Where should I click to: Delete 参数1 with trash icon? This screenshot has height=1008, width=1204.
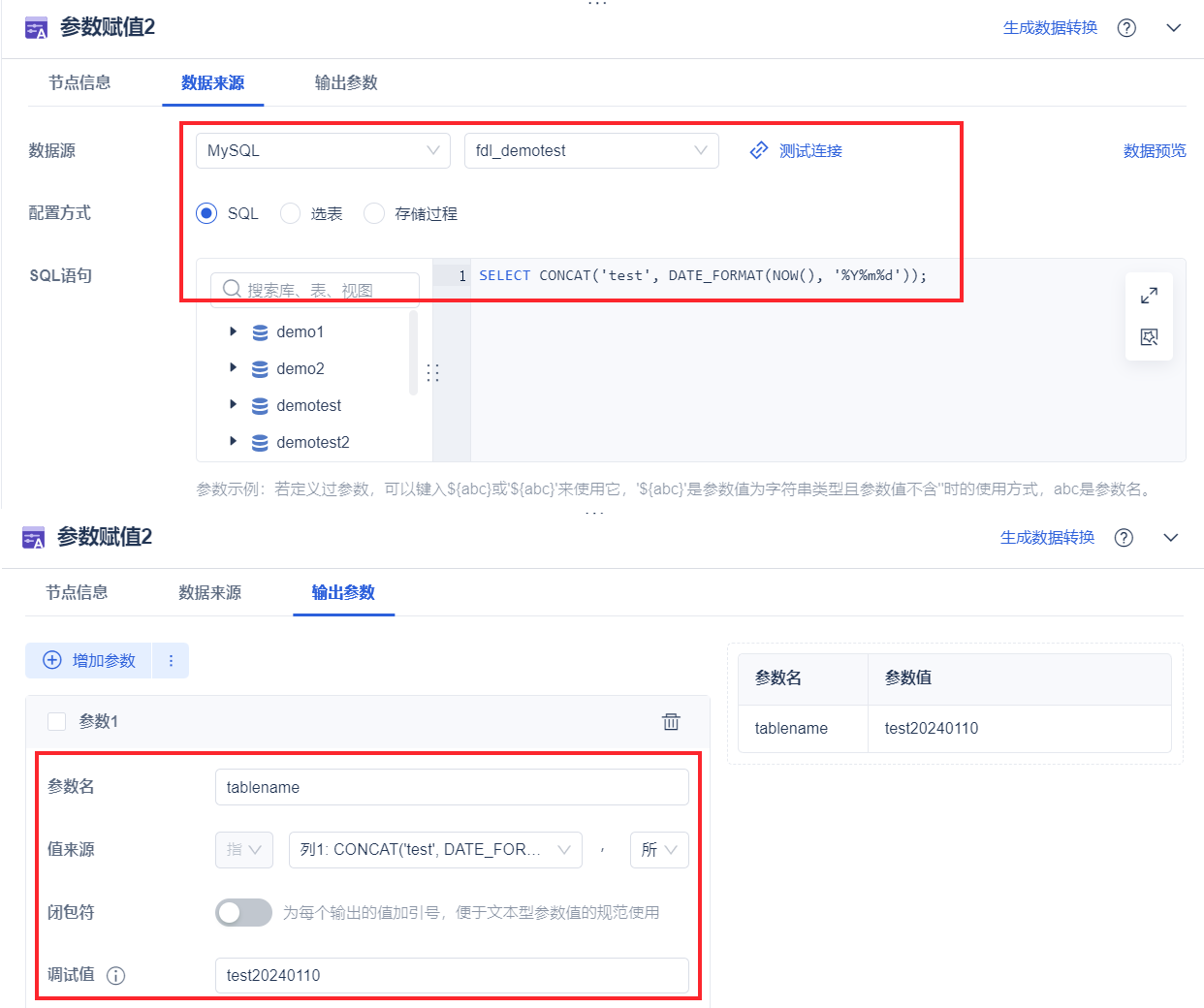(671, 721)
